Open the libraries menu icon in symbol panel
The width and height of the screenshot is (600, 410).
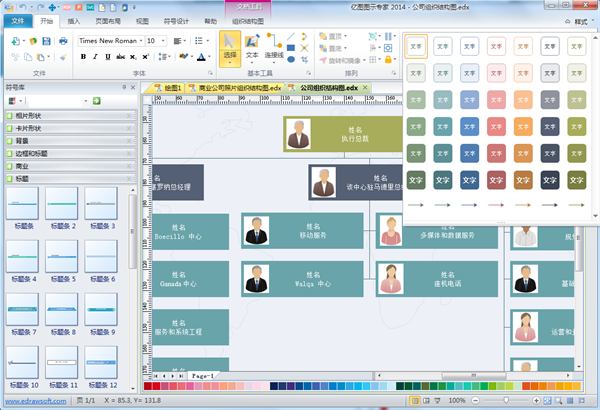pos(12,101)
